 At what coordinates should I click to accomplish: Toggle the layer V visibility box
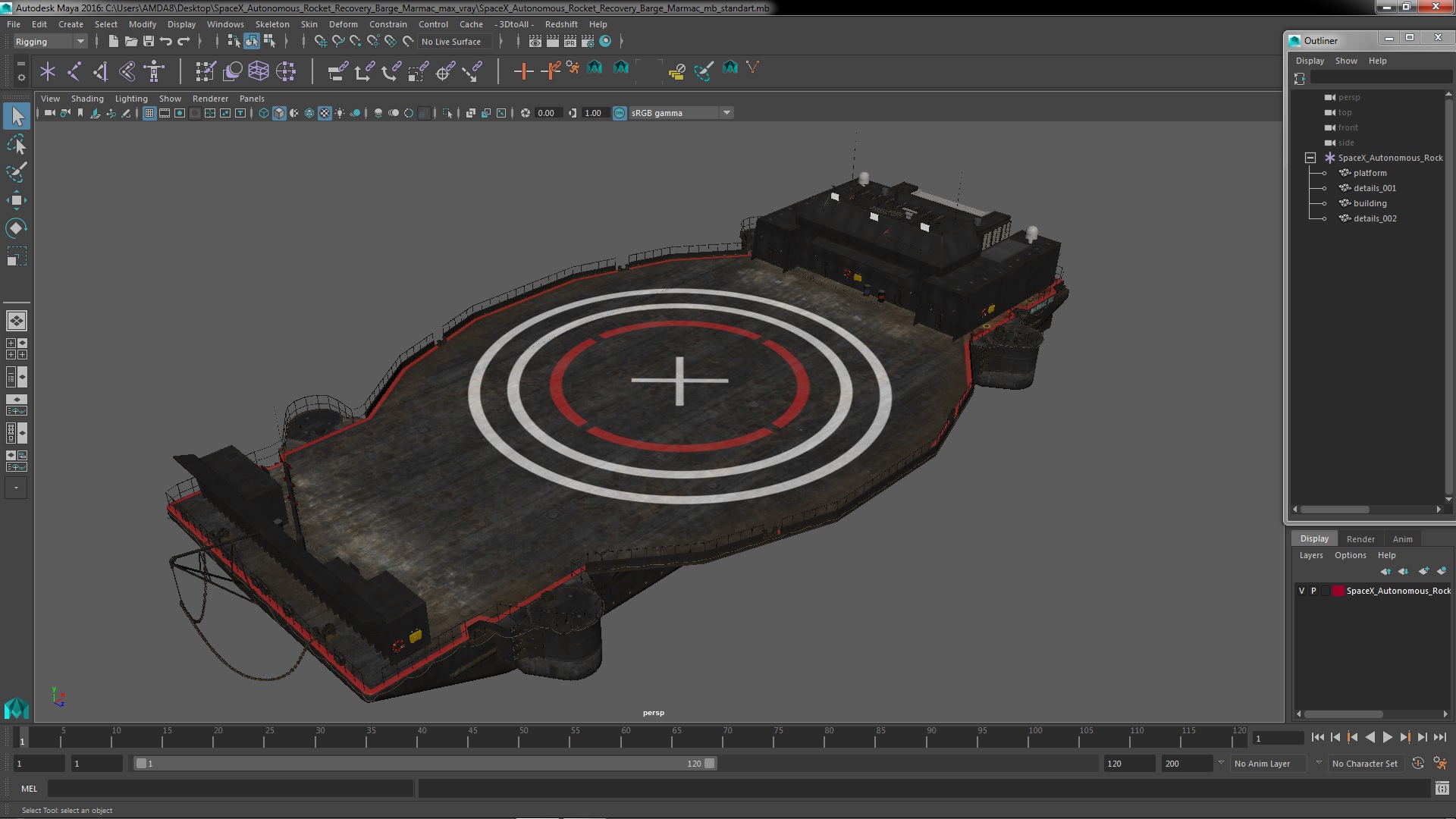pyautogui.click(x=1302, y=591)
